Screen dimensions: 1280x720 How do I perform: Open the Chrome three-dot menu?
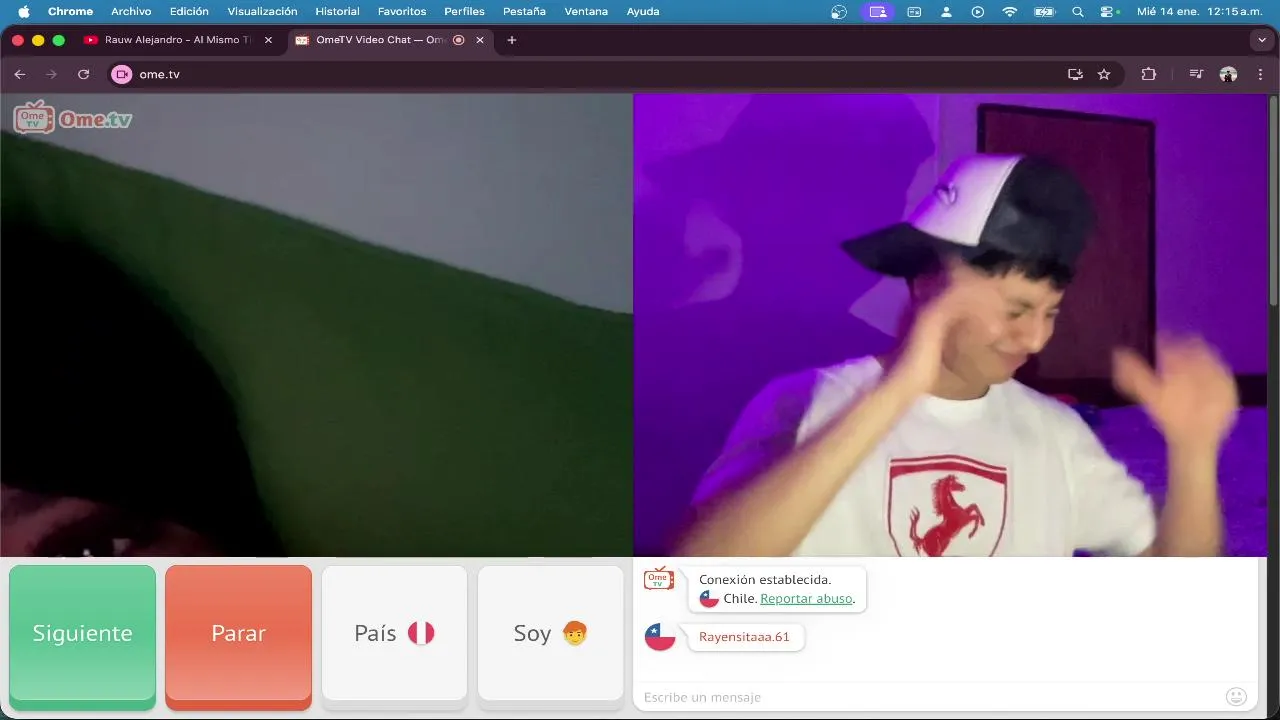pyautogui.click(x=1260, y=74)
